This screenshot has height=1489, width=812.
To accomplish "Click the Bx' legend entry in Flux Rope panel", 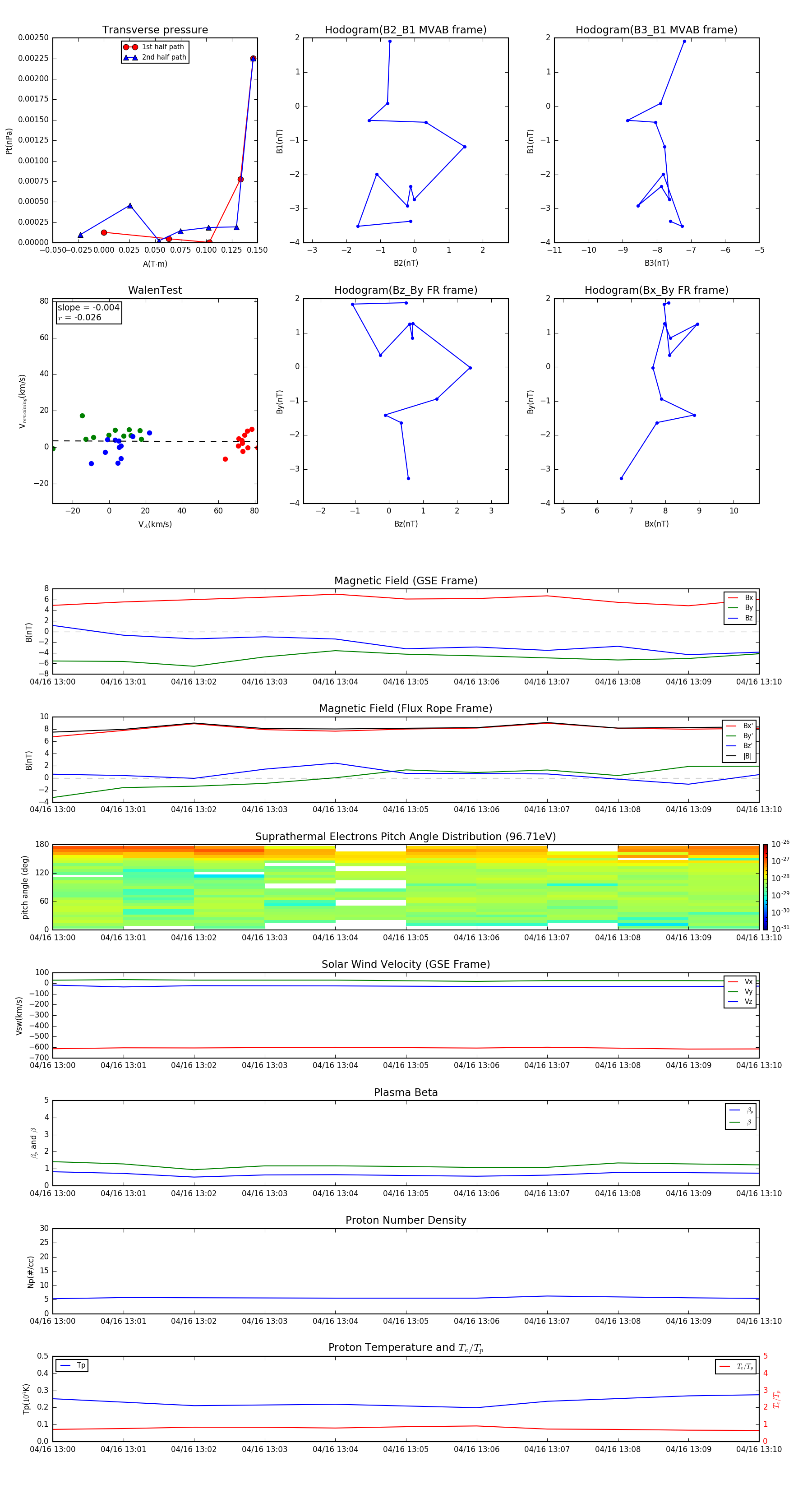I will pos(740,726).
